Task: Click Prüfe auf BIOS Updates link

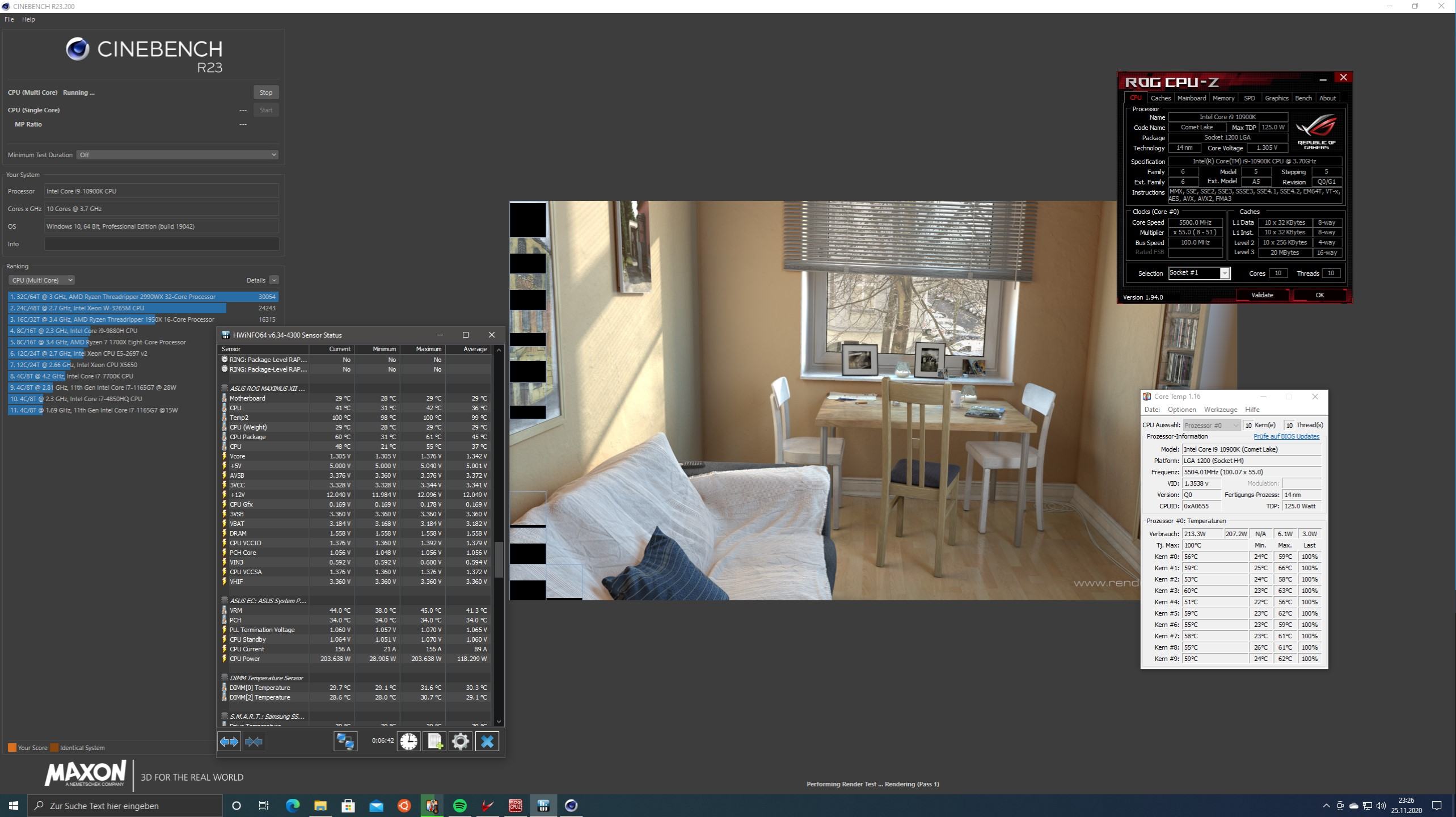Action: (x=1286, y=436)
